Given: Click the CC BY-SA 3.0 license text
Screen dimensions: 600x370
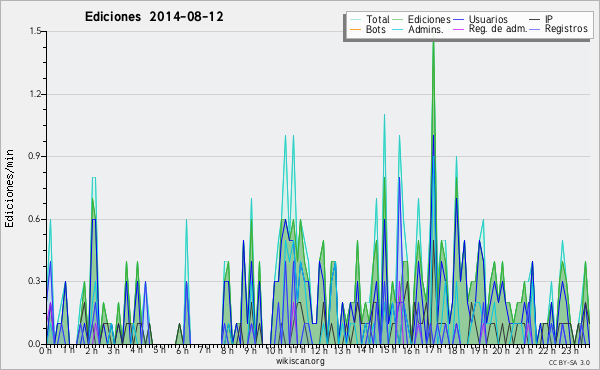Looking at the screenshot, I should tap(569, 362).
